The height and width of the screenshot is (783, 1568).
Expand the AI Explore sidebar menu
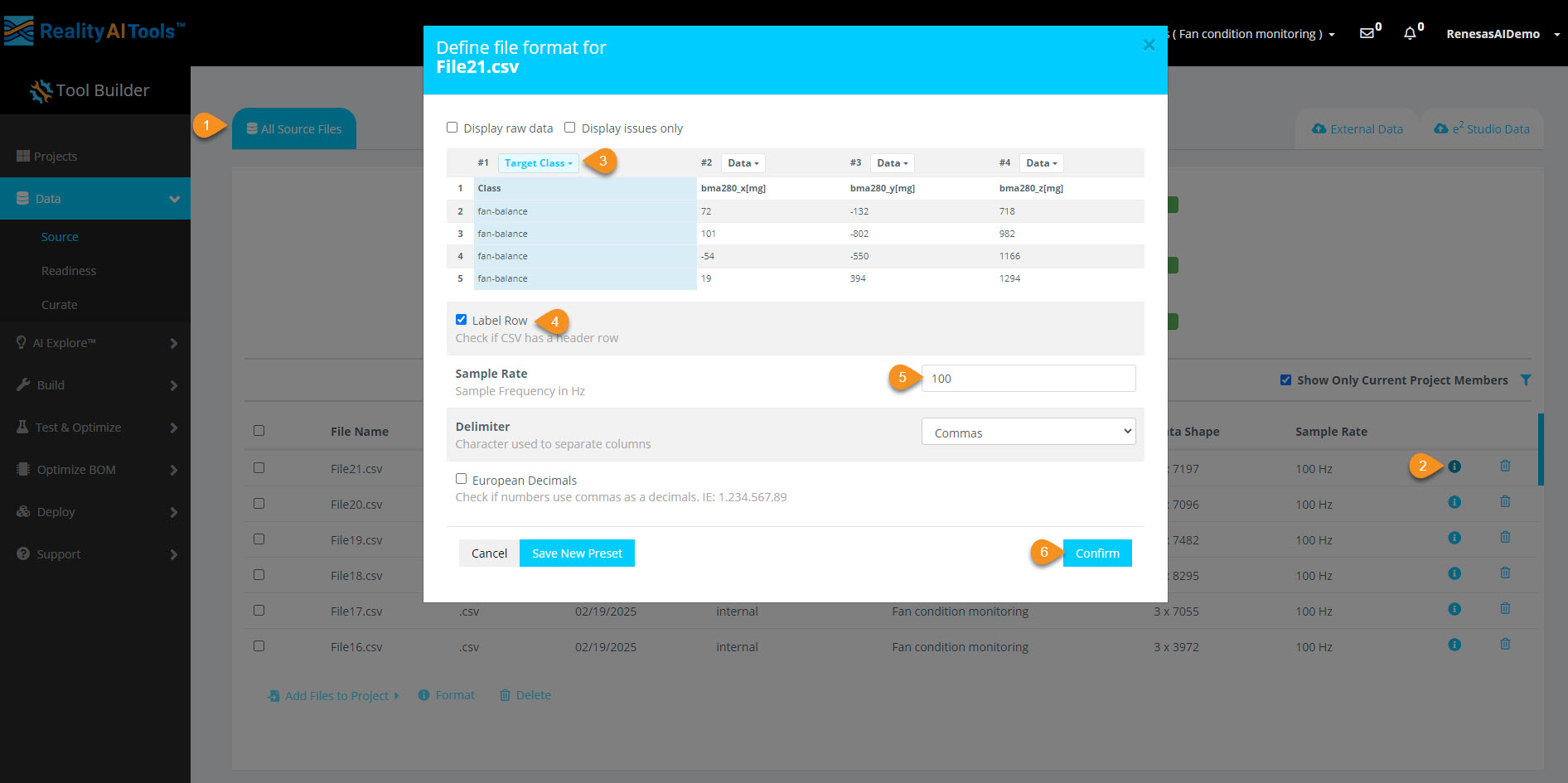click(95, 343)
